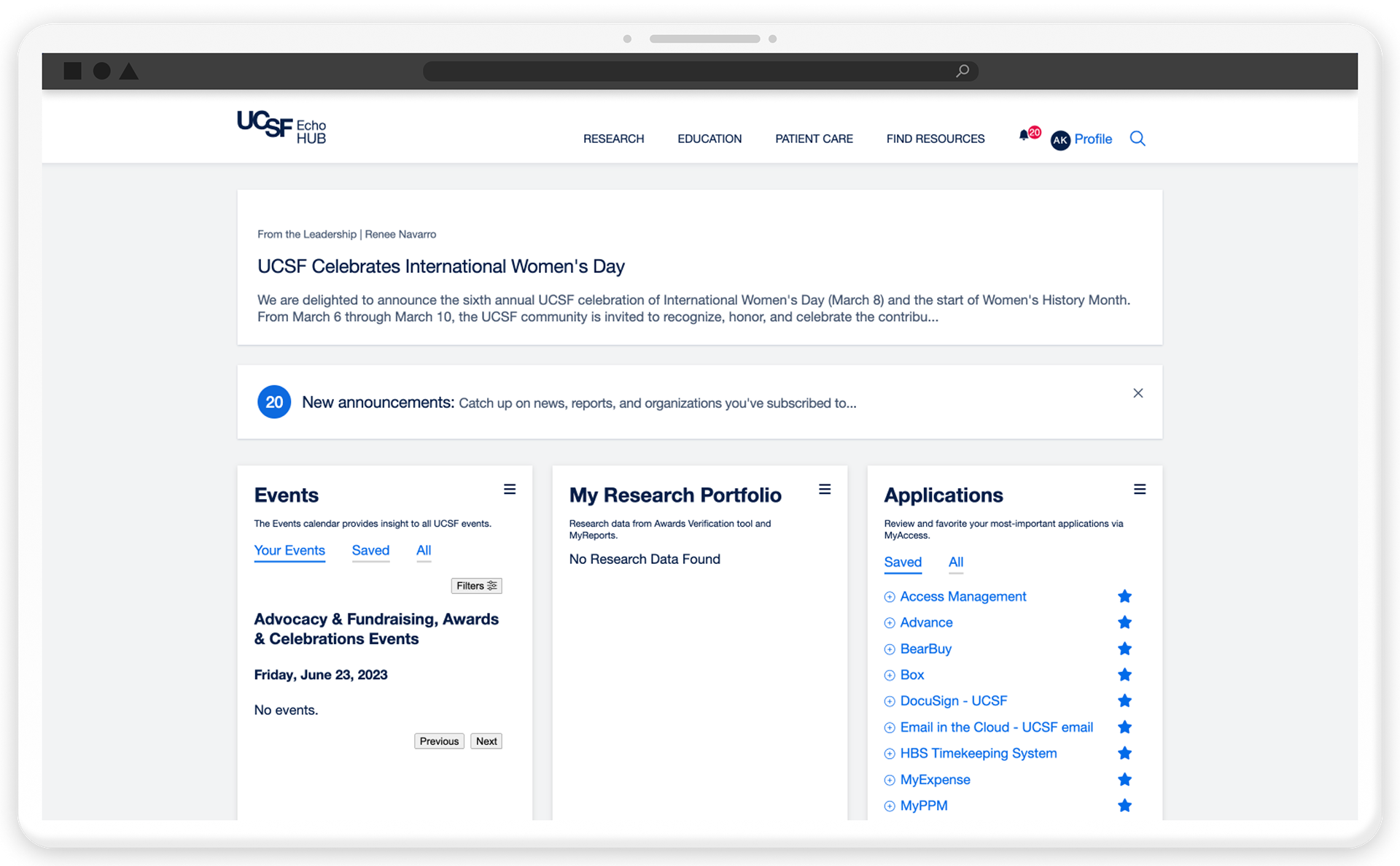Click the circle browser window control
The height and width of the screenshot is (866, 1400).
pos(102,71)
